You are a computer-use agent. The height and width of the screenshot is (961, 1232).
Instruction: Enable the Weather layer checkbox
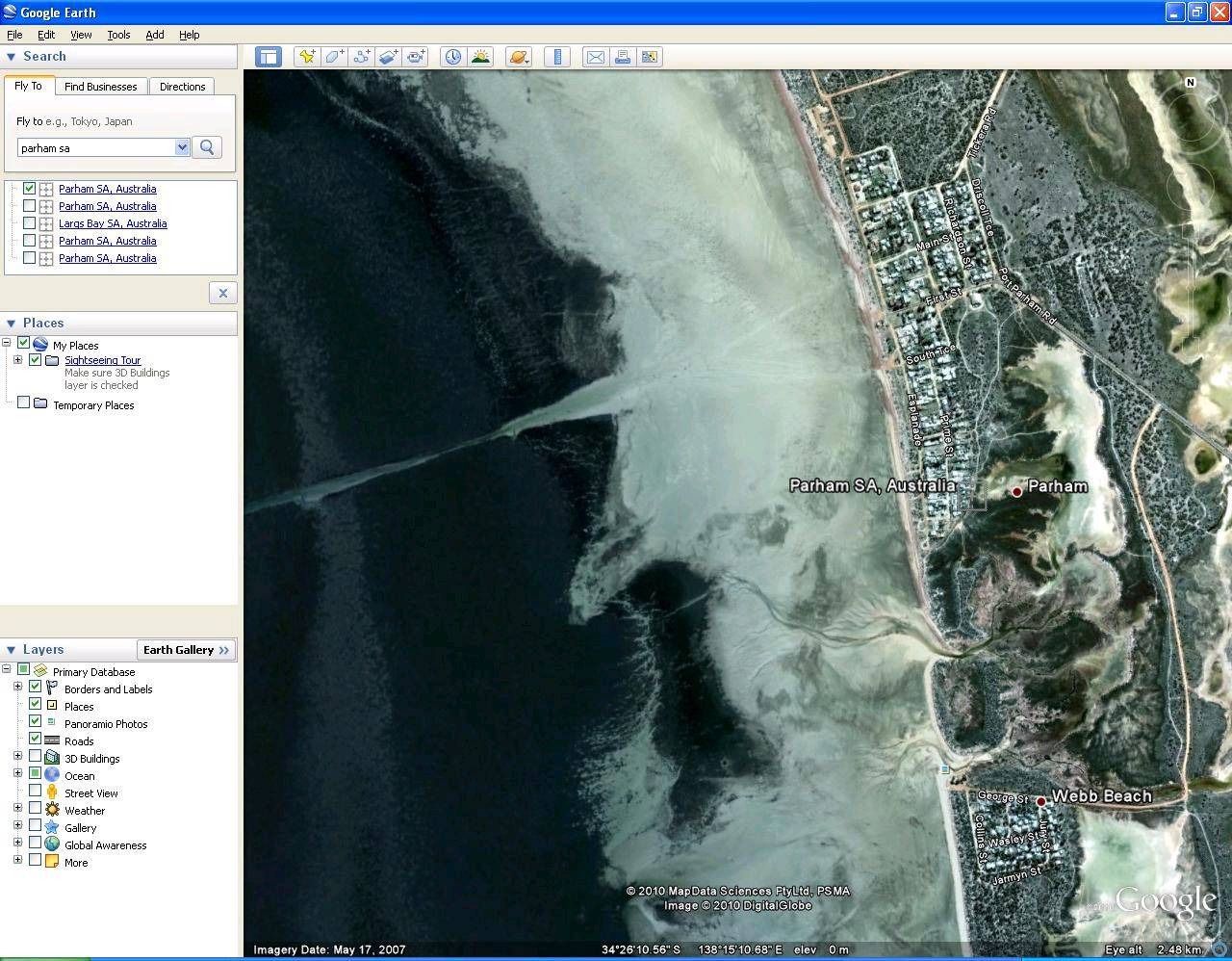point(36,810)
